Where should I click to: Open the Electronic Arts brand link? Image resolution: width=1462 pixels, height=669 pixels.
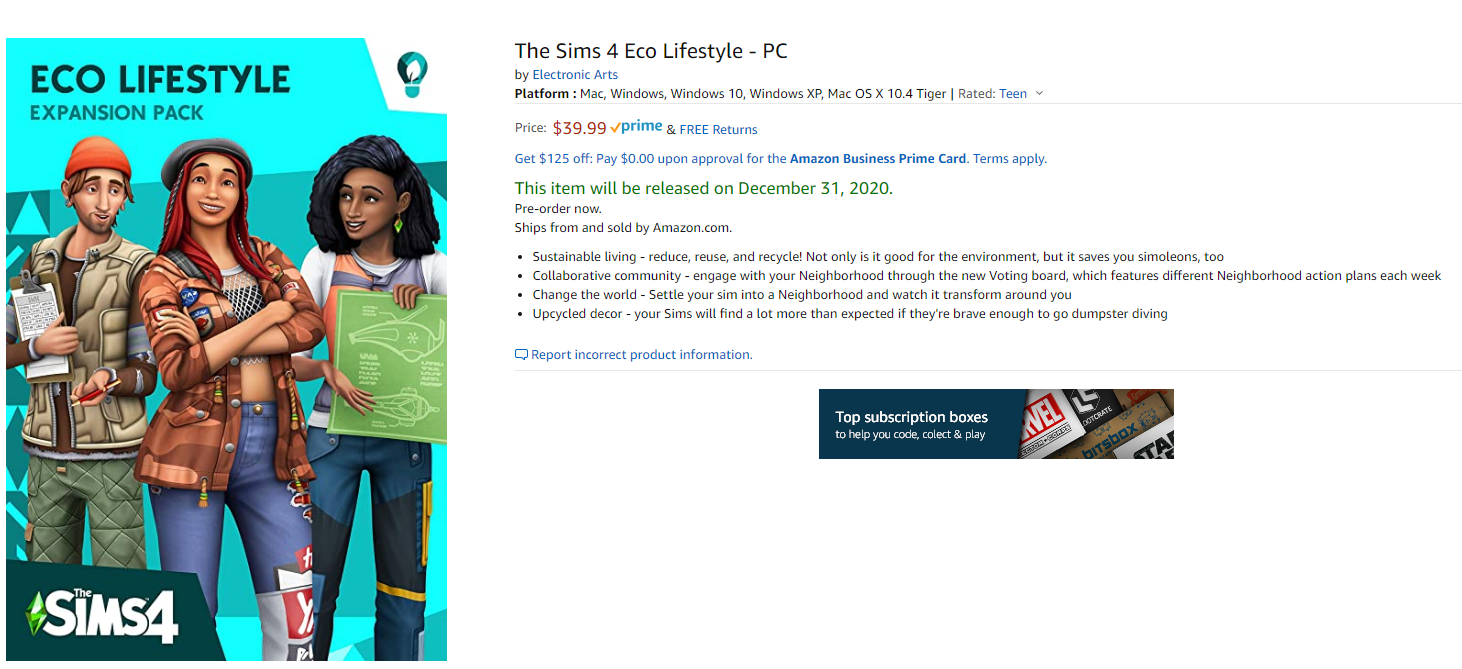(575, 75)
